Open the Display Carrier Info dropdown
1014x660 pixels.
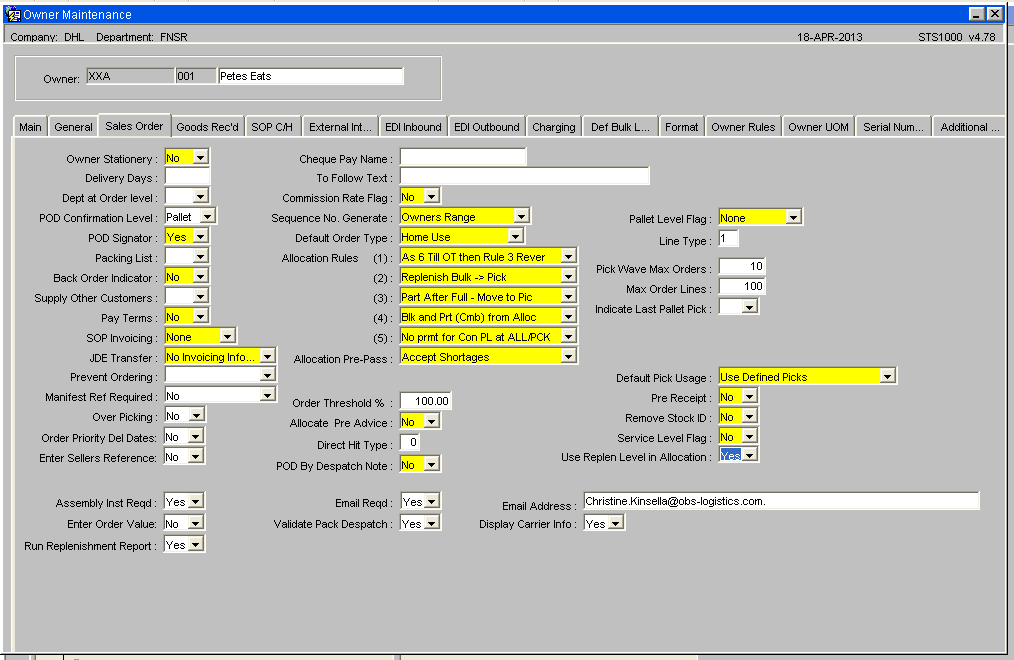(x=616, y=523)
